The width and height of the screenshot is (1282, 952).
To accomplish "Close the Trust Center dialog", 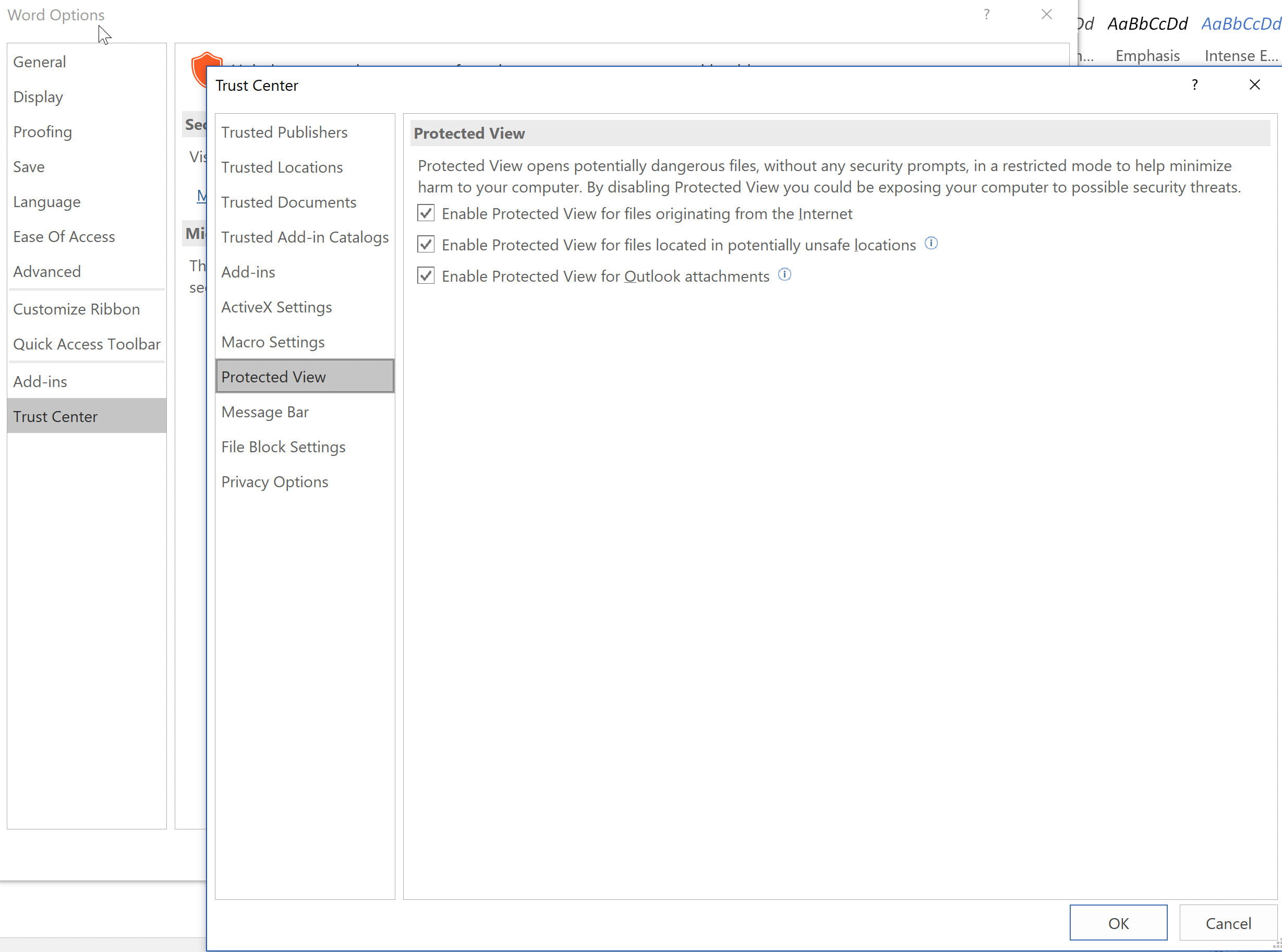I will coord(1254,85).
